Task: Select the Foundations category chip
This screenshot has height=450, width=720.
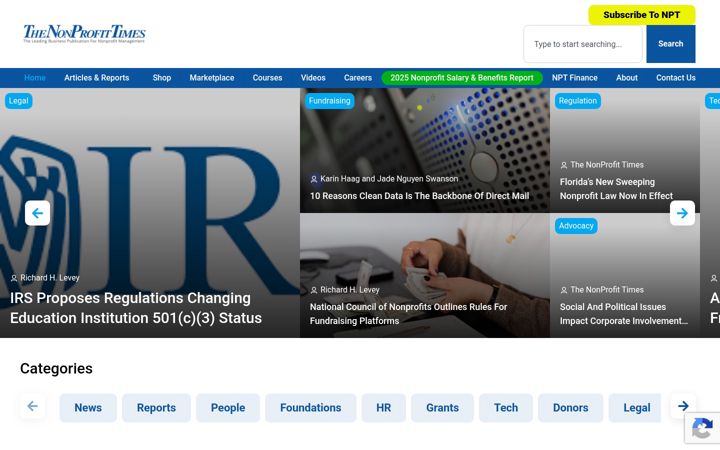Action: 310,408
